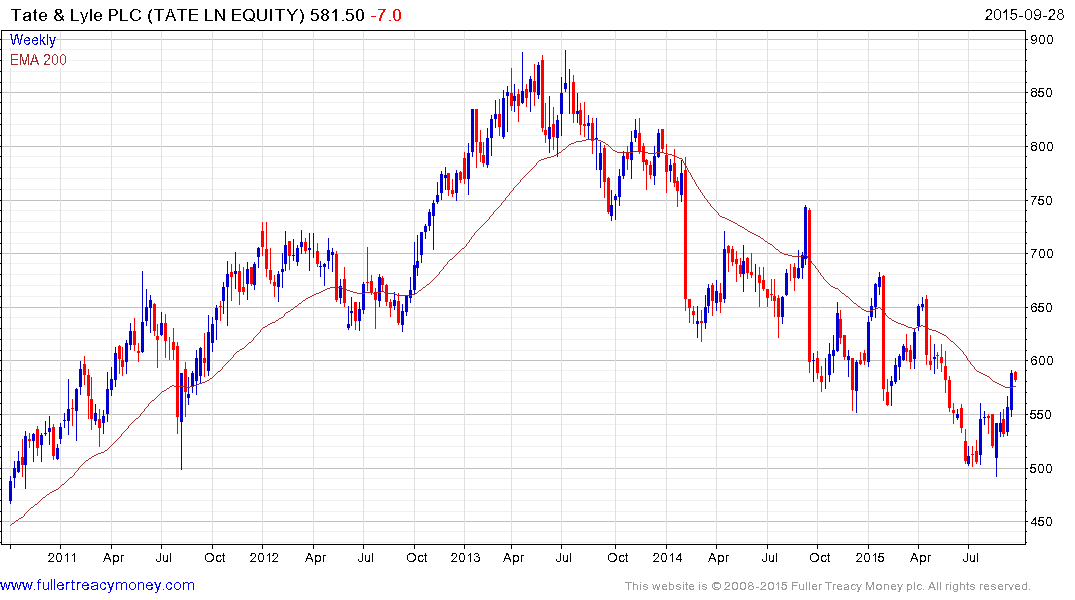Click the 500 price axis label
Image resolution: width=1075 pixels, height=600 pixels.
coord(1042,469)
